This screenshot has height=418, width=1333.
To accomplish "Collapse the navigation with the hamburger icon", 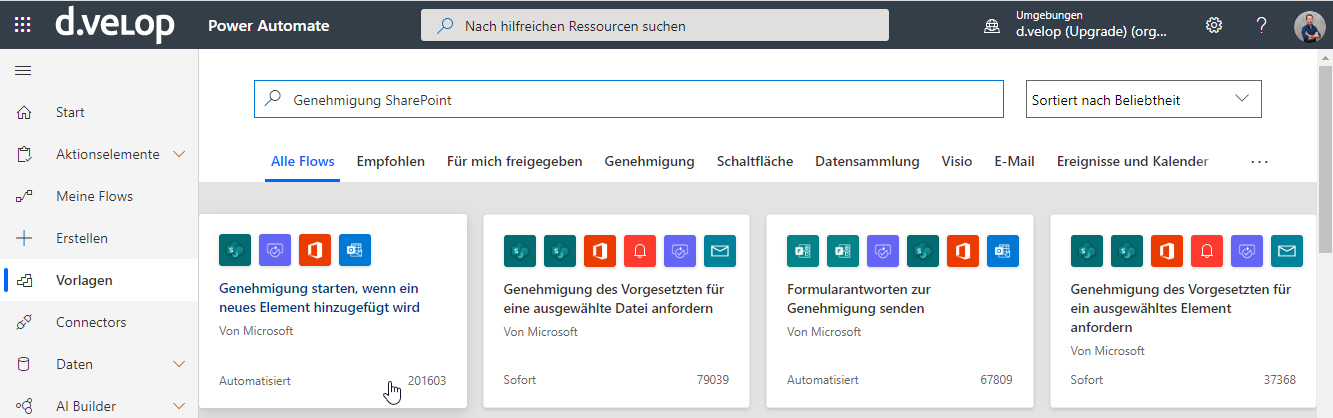I will click(23, 70).
